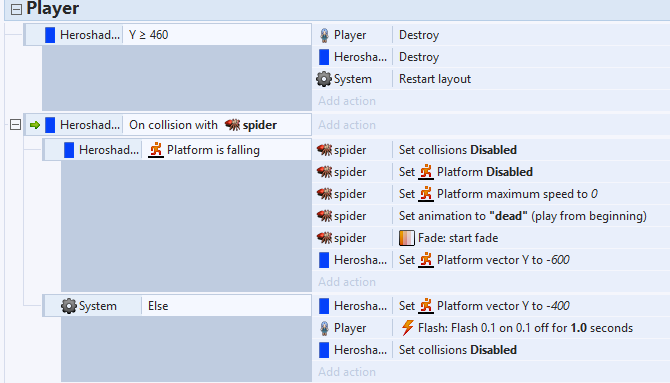
Task: Click spider icon beside Set collisions Disabled
Action: 324,150
